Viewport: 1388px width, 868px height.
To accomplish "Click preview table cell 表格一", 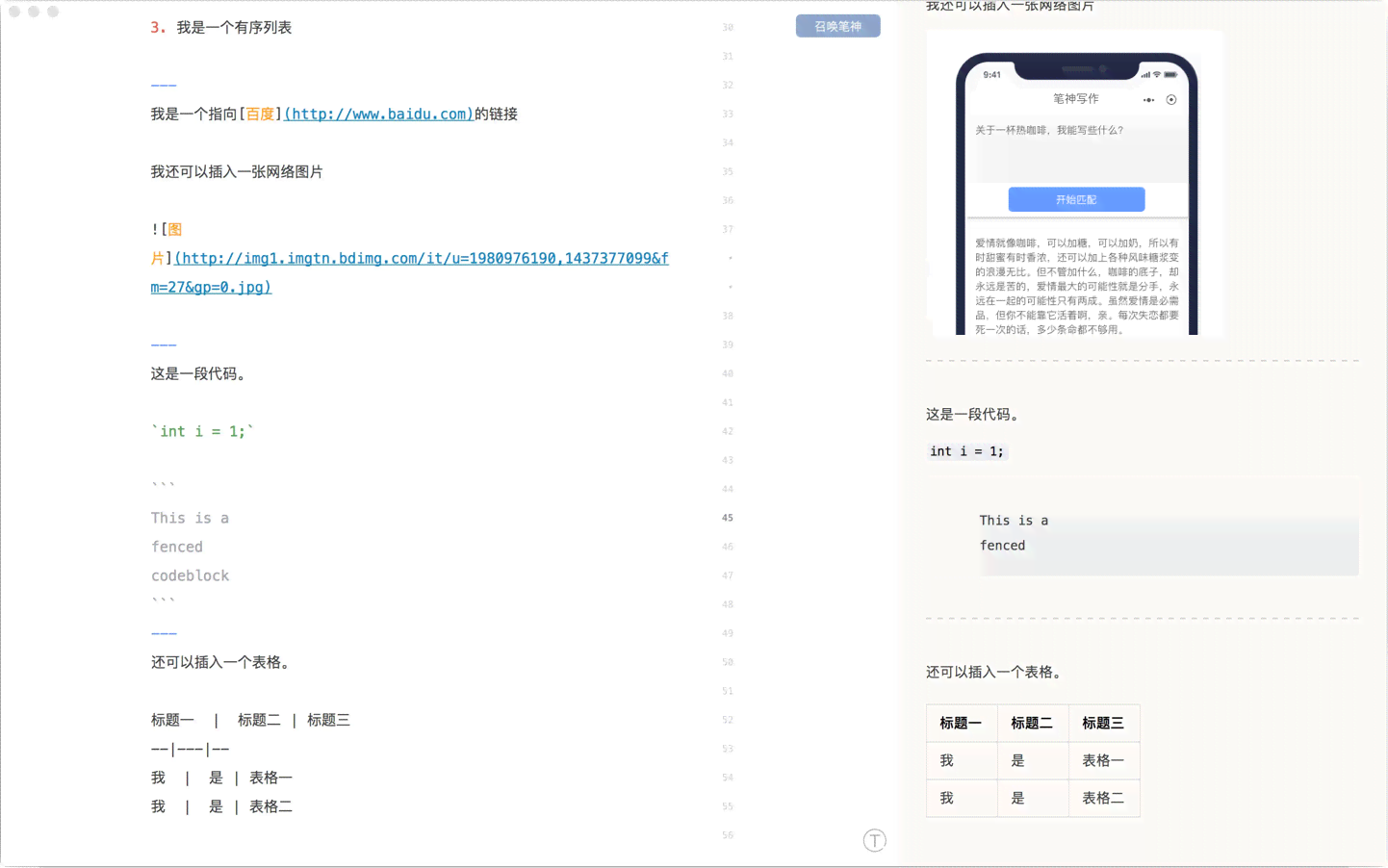I will click(x=1103, y=760).
